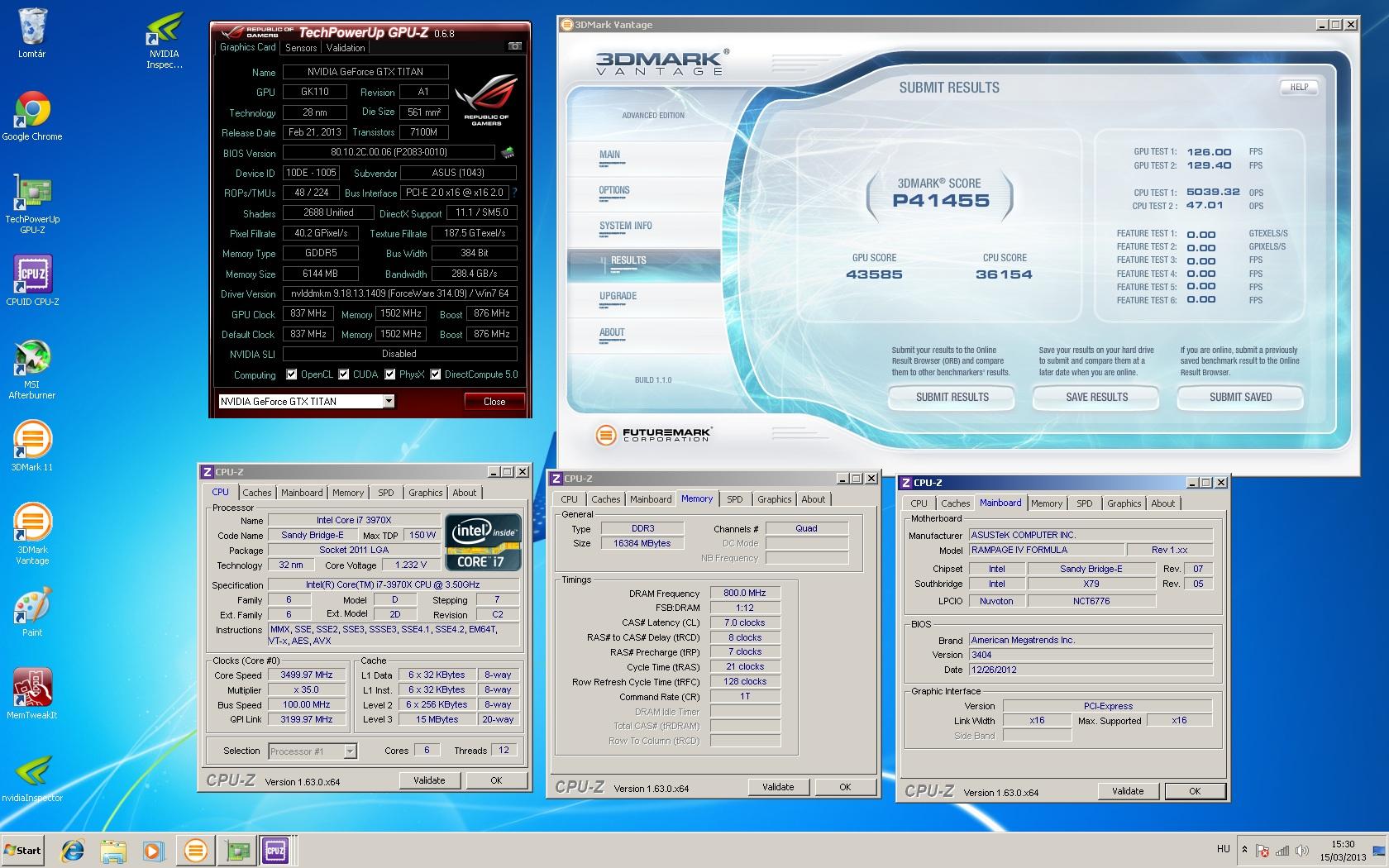
Task: Switch to GPU-Z taskbar button
Action: [238, 850]
